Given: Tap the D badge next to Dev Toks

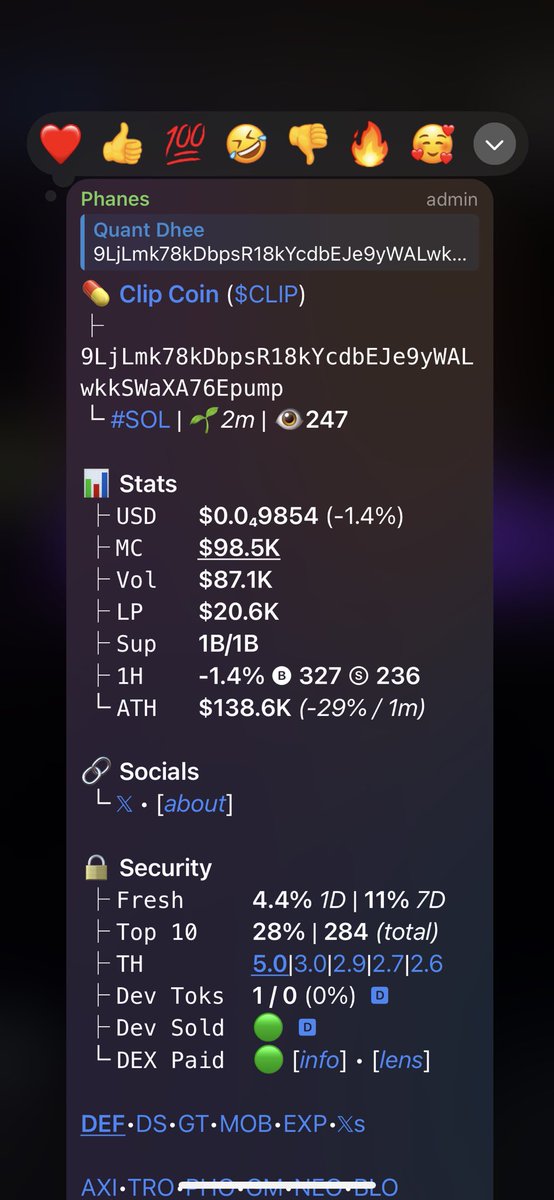Looking at the screenshot, I should pos(379,996).
